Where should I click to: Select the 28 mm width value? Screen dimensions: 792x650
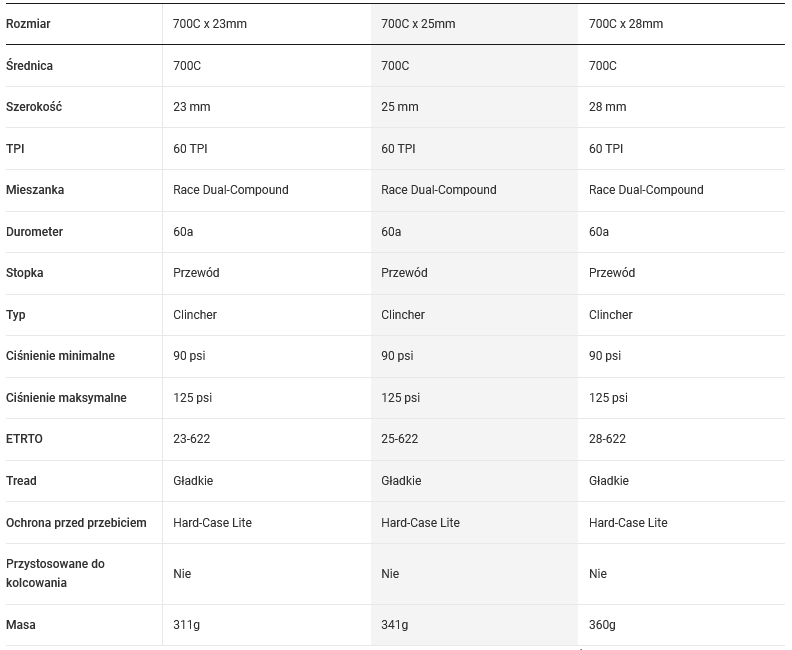coord(608,107)
